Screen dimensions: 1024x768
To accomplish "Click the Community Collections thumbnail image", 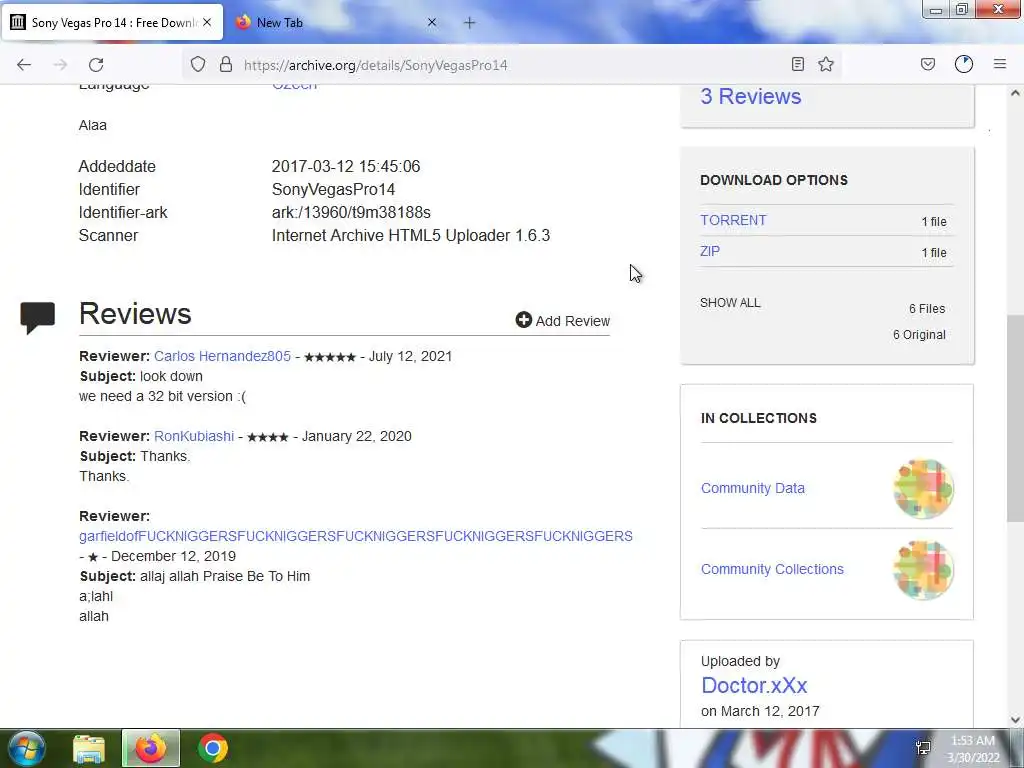I will point(923,569).
